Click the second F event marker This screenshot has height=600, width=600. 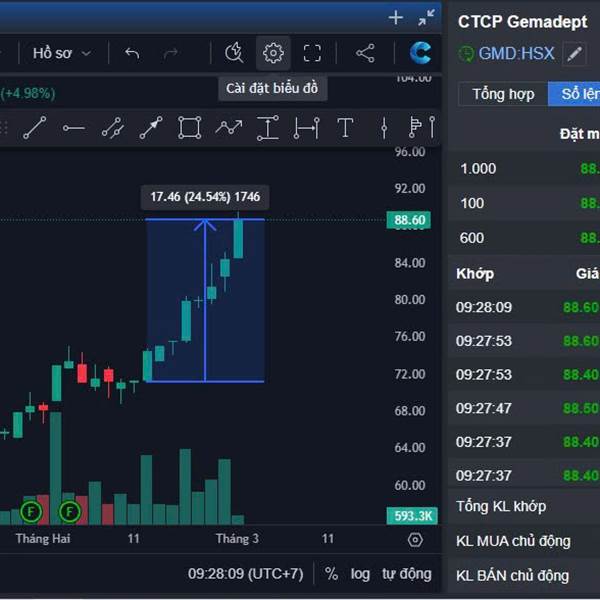[x=69, y=512]
